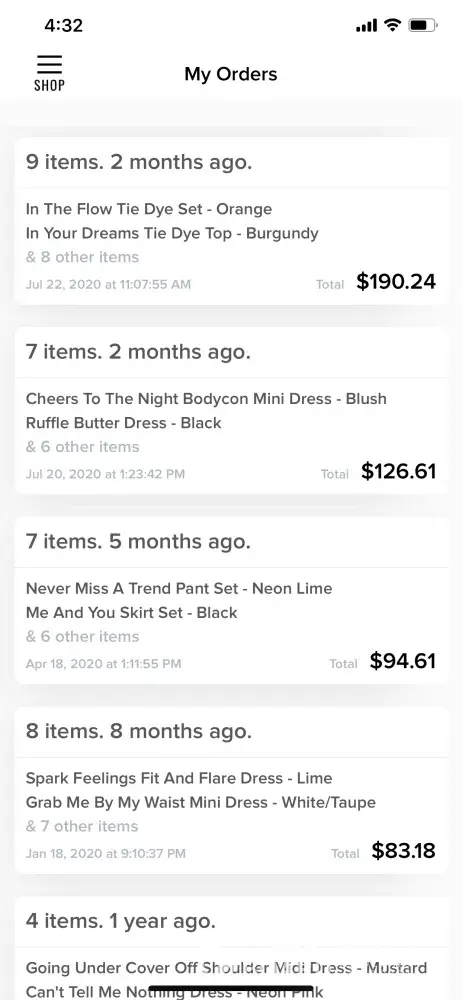Select In Your Dreams Tie Dye Top - Burgundy

[172, 233]
